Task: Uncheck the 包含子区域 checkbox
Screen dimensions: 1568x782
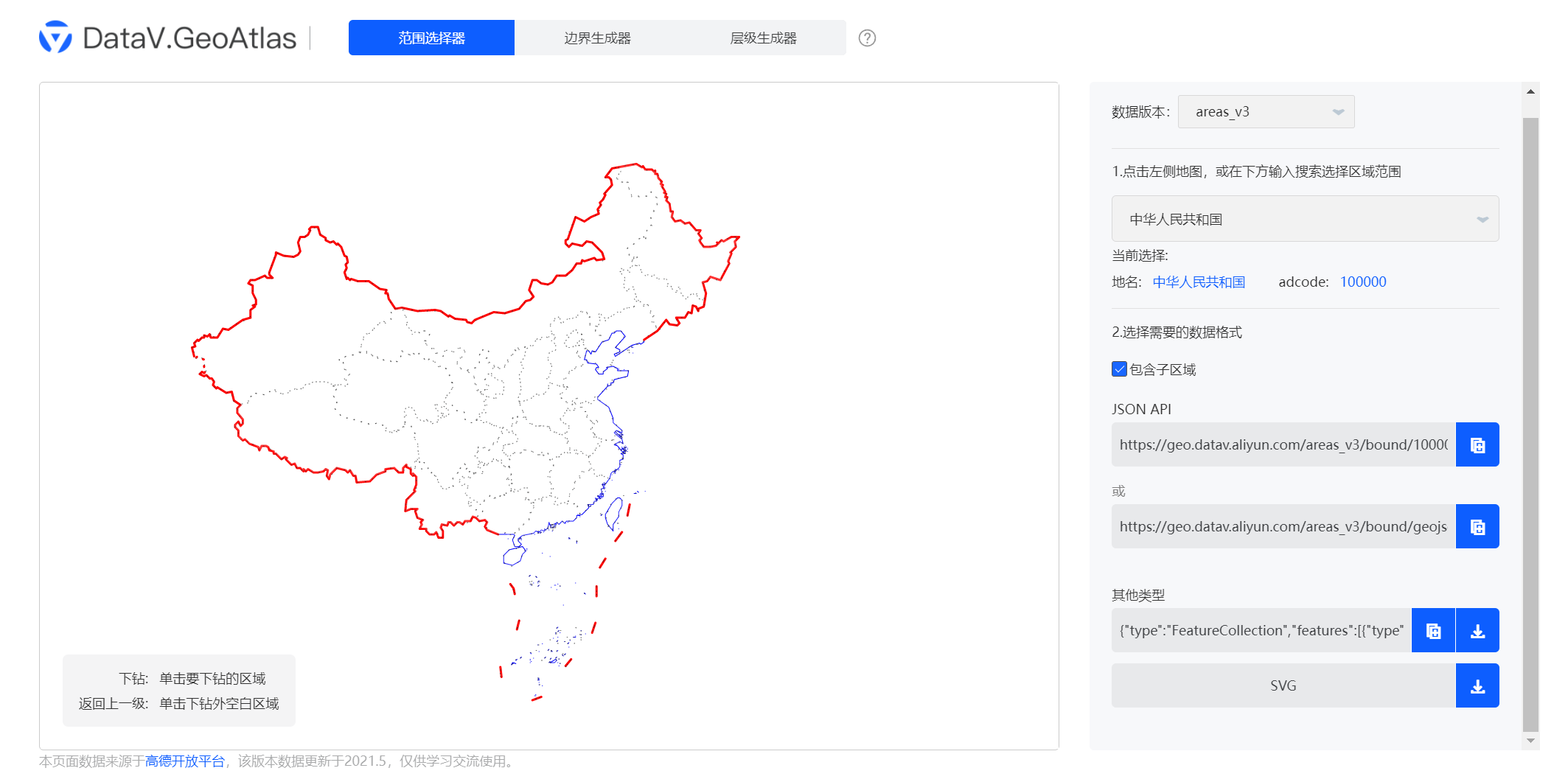Action: pyautogui.click(x=1119, y=369)
